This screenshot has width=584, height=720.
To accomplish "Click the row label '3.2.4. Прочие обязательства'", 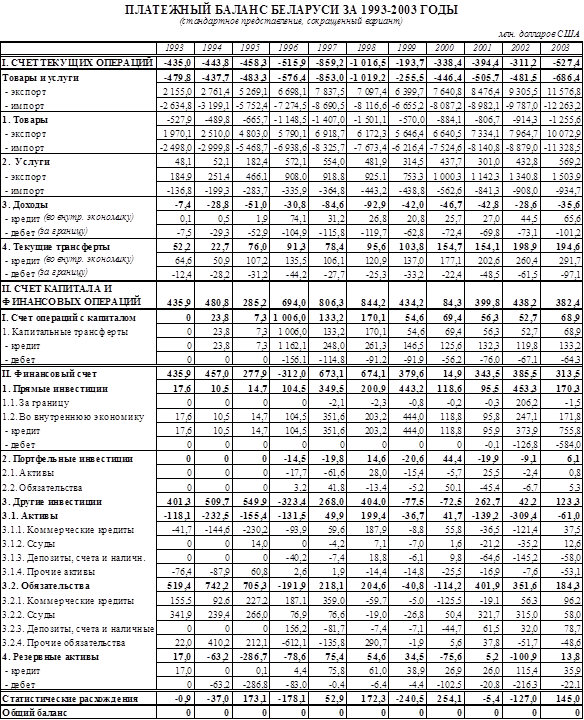I will 64,643.
